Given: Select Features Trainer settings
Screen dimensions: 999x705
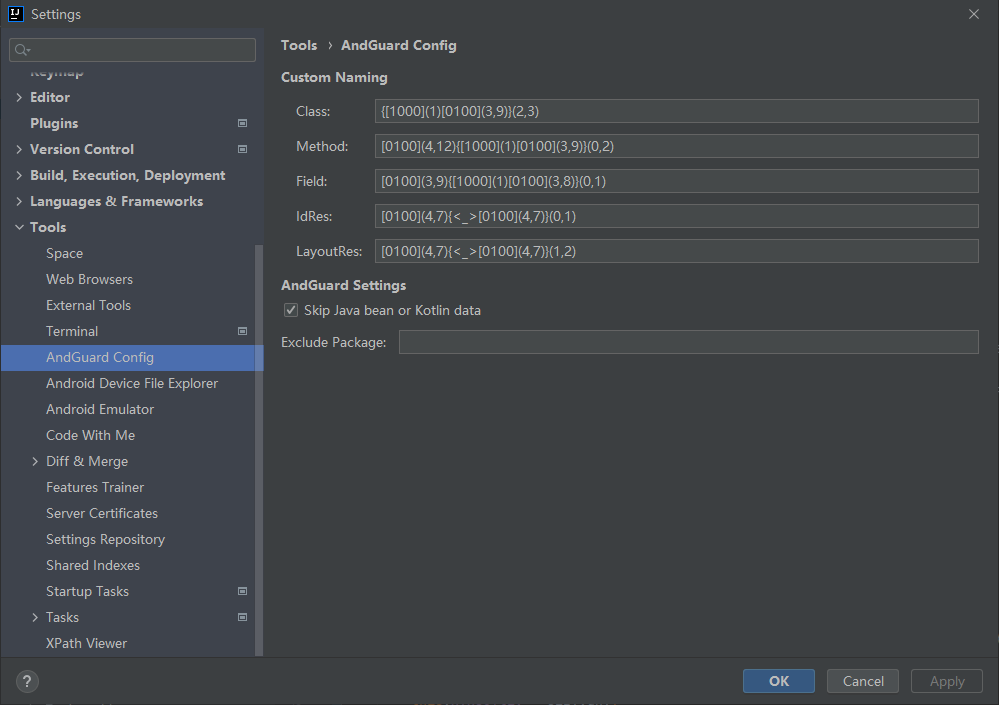Looking at the screenshot, I should [x=95, y=487].
